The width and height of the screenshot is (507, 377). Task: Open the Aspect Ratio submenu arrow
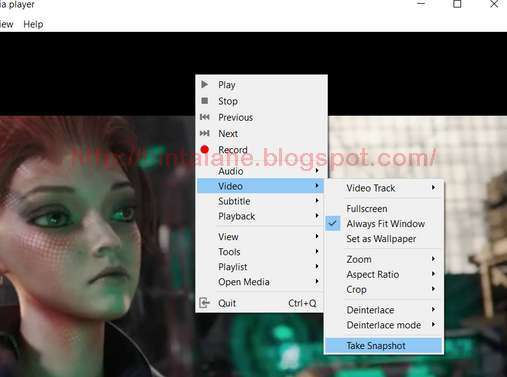pyautogui.click(x=433, y=274)
